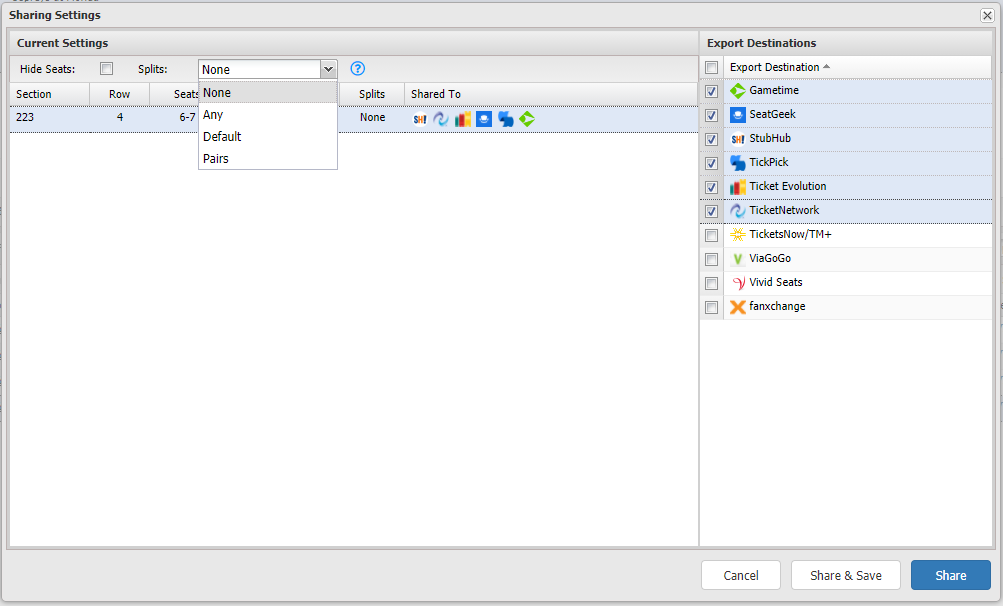Uncheck the Ticket Evolution checkbox
Viewport: 1003px width, 606px height.
coord(711,187)
